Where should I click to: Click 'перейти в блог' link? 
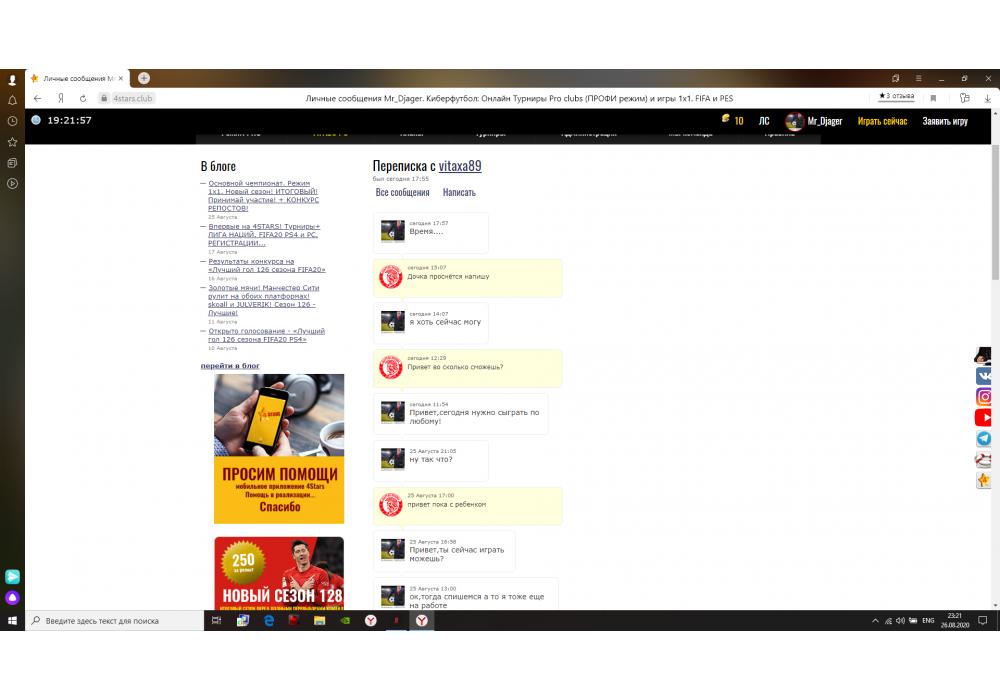pos(230,366)
